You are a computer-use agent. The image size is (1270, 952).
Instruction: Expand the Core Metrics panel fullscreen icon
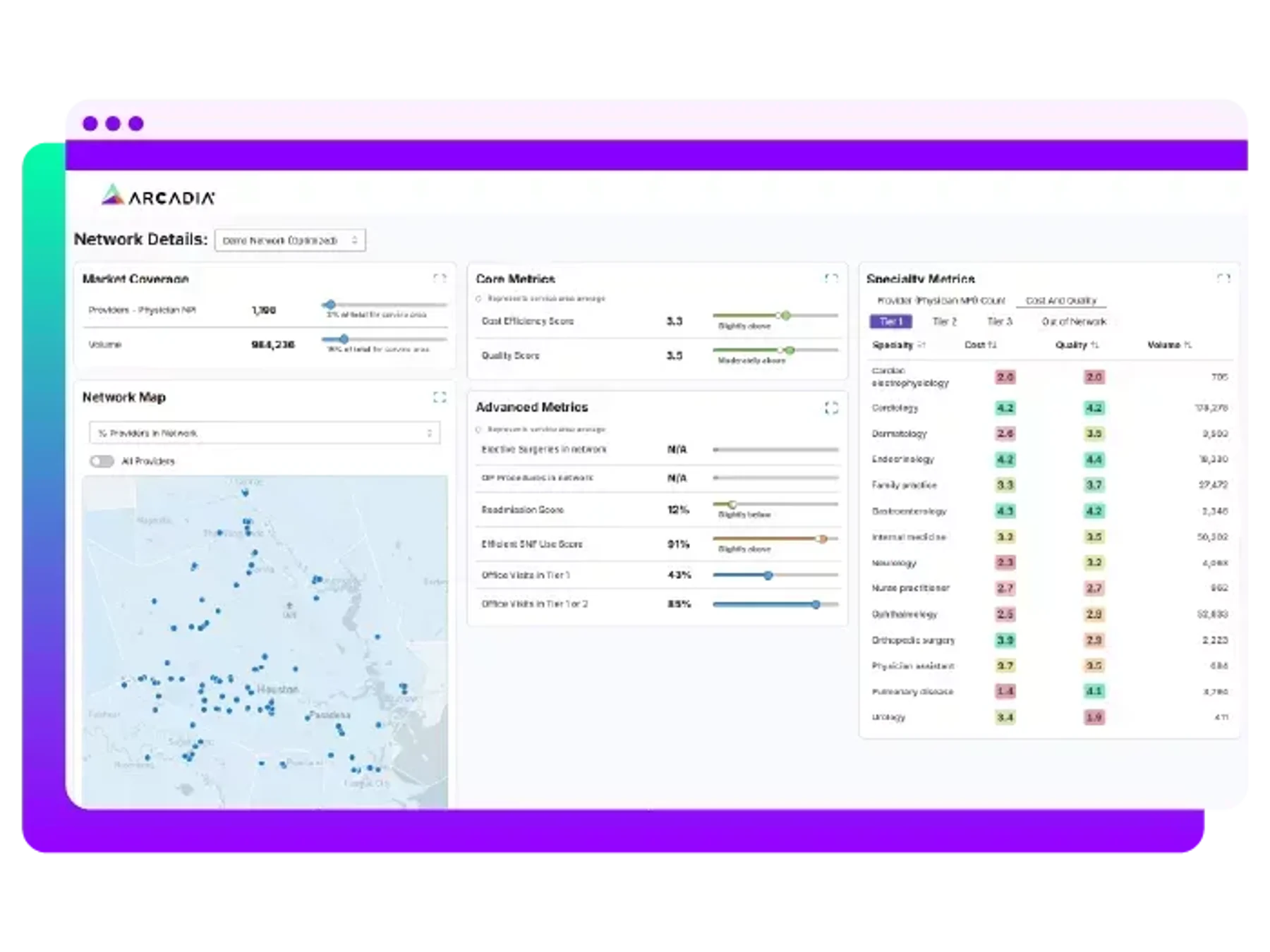[x=831, y=279]
